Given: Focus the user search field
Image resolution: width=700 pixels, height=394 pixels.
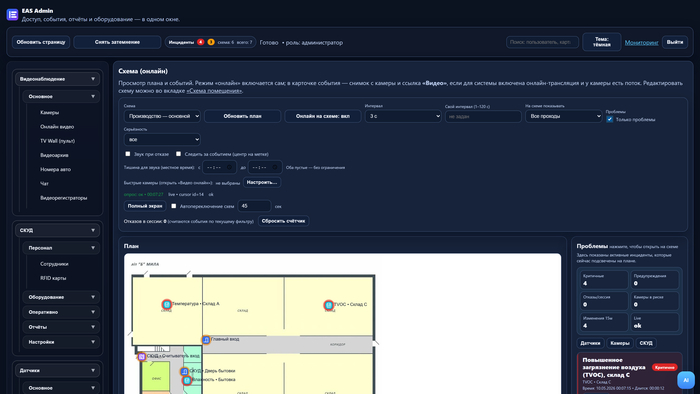Looking at the screenshot, I should pyautogui.click(x=542, y=42).
